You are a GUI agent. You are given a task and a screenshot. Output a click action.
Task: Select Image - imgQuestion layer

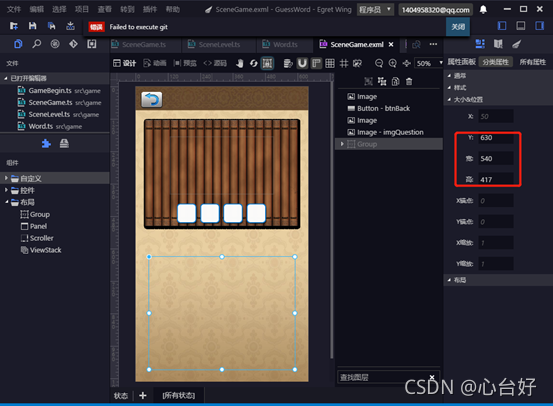[x=388, y=132]
